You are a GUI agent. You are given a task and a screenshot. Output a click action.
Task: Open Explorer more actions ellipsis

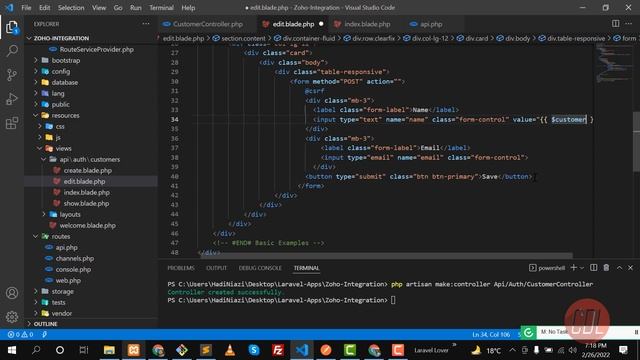(146, 24)
